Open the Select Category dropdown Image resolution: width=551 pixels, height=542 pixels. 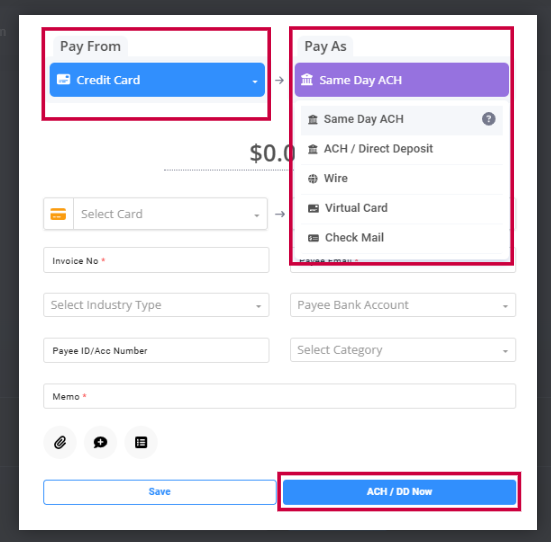pos(403,350)
